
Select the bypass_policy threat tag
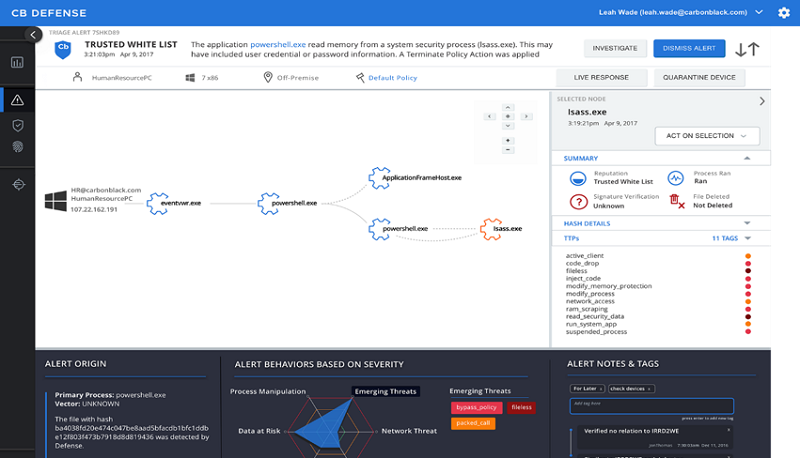click(476, 407)
